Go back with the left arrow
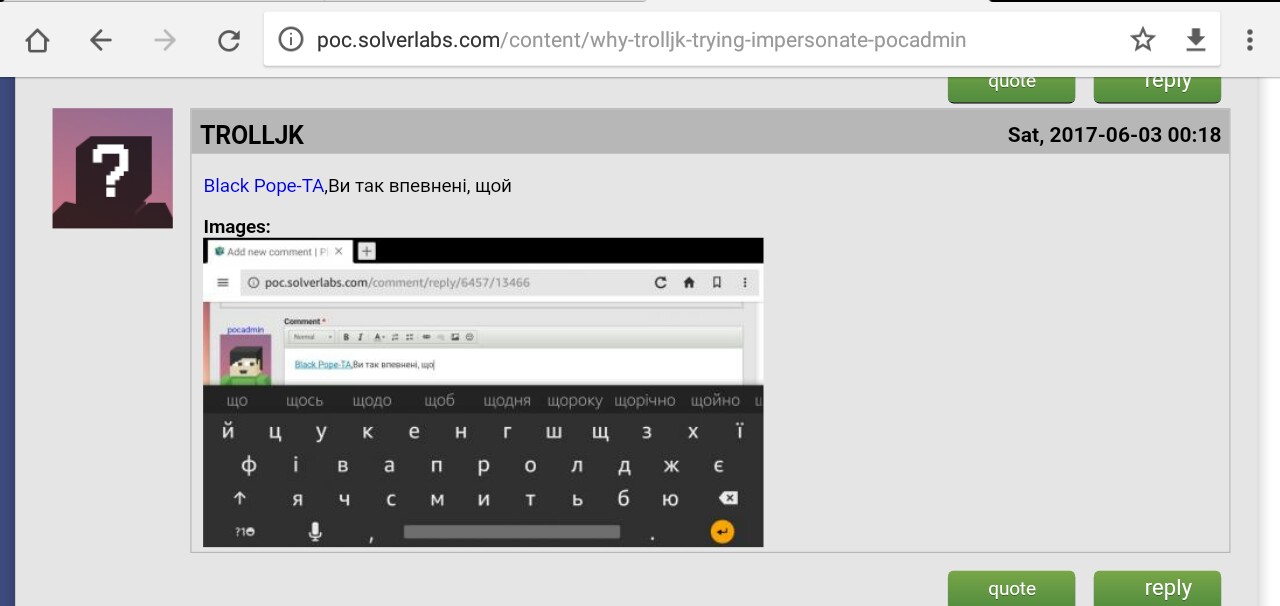1280x606 pixels. (x=100, y=40)
